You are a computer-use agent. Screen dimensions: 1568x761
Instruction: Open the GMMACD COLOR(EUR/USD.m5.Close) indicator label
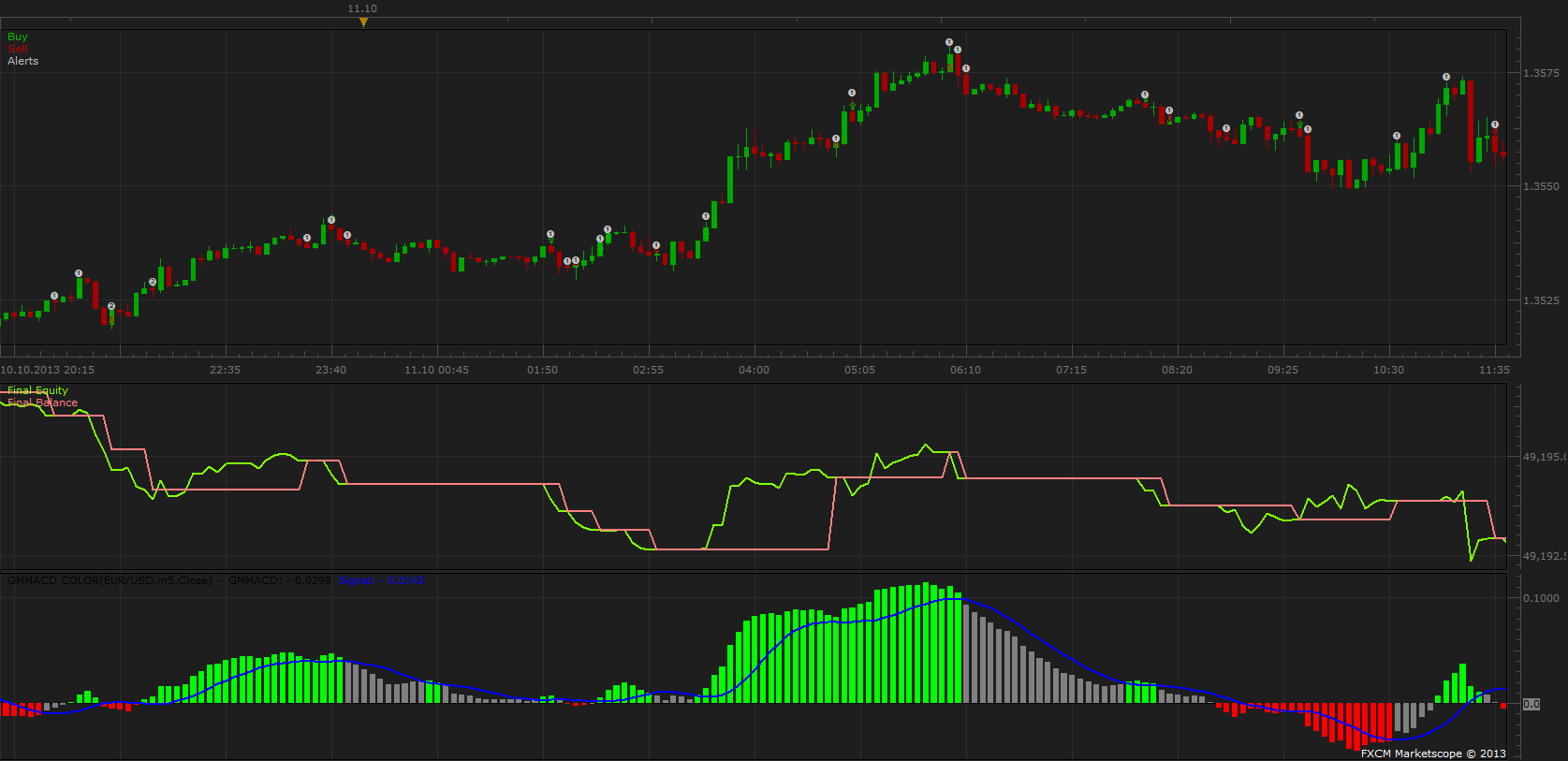(110, 580)
